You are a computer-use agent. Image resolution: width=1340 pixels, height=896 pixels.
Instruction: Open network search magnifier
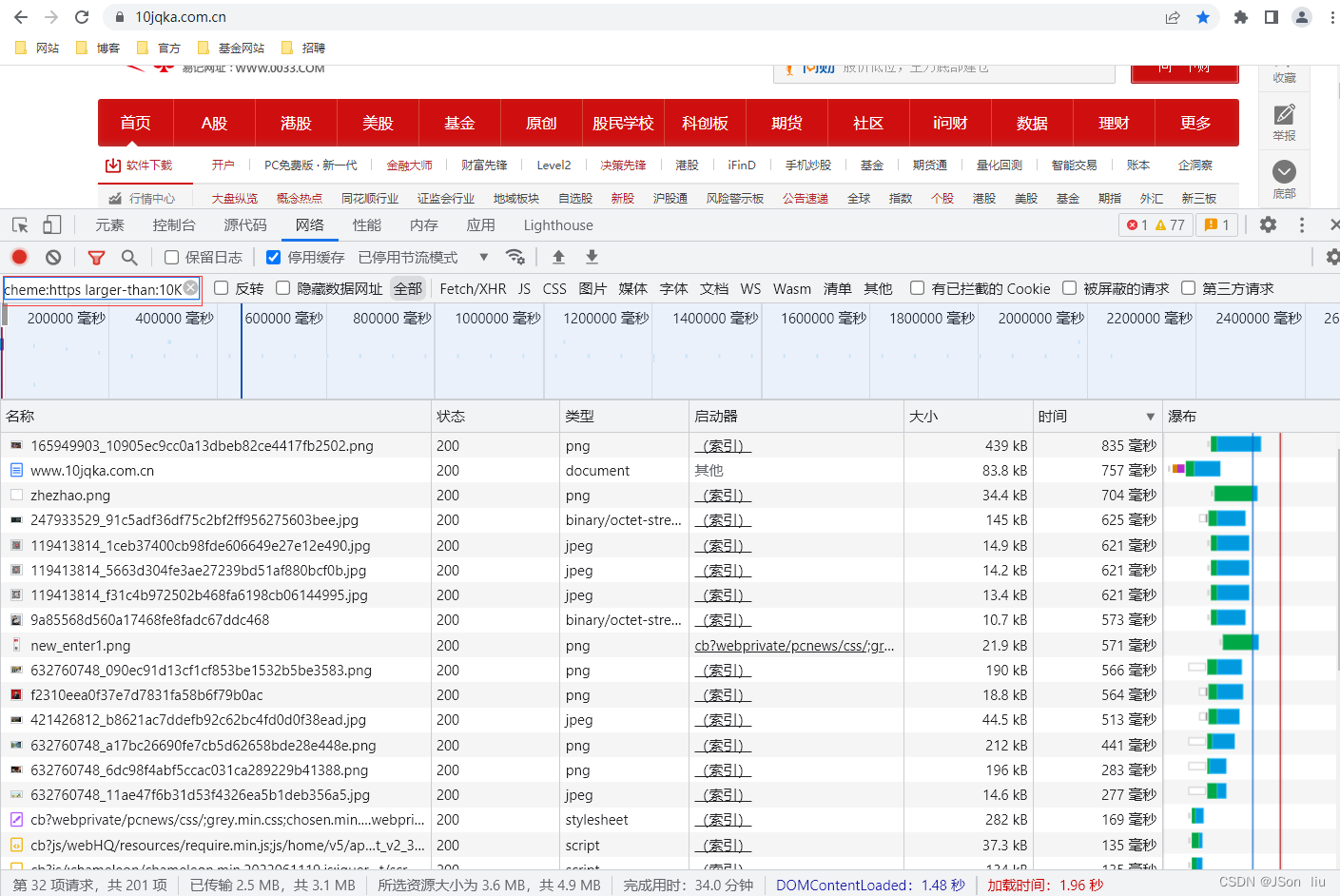[129, 257]
